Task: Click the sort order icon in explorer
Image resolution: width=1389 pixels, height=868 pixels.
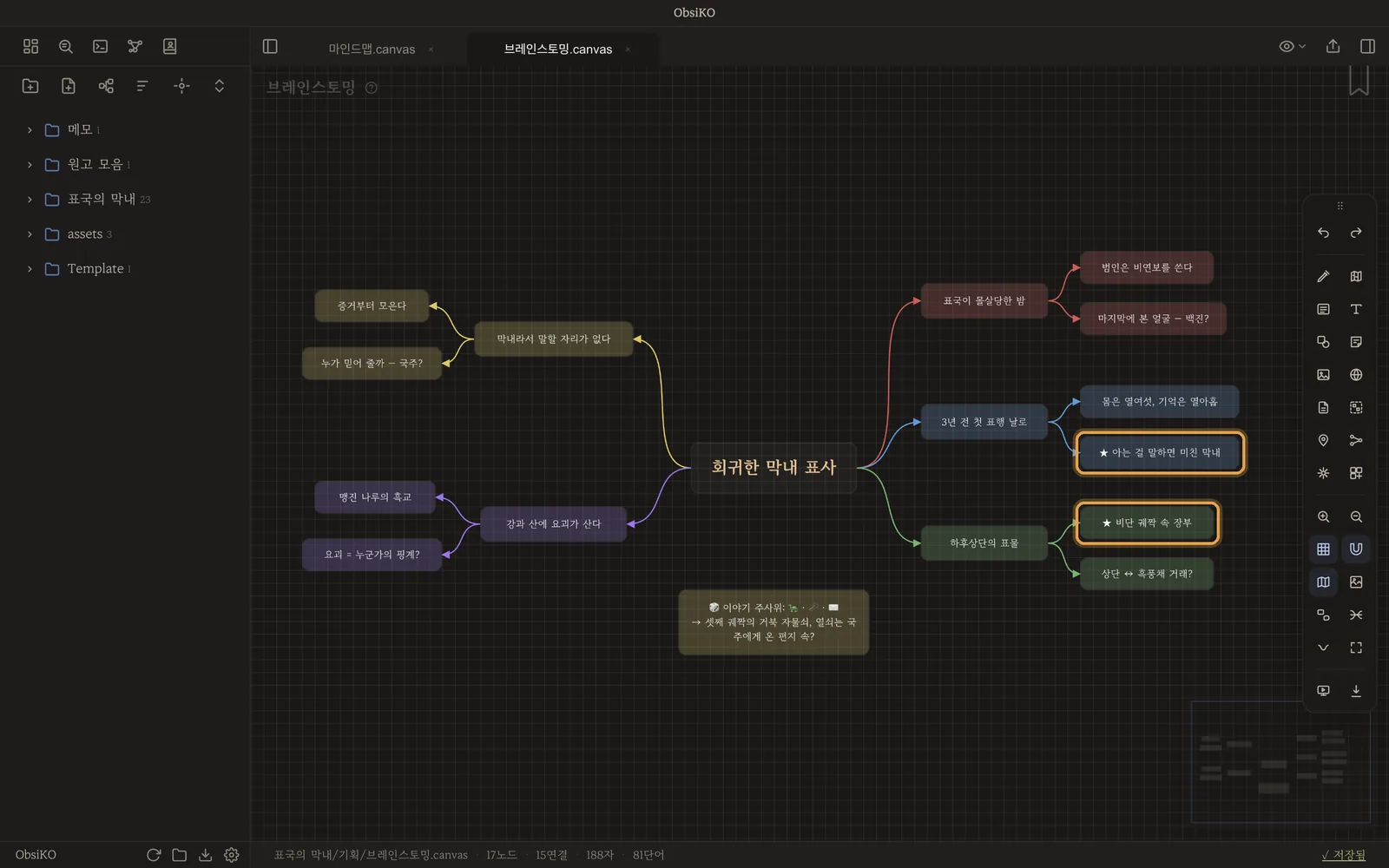Action: point(142,86)
